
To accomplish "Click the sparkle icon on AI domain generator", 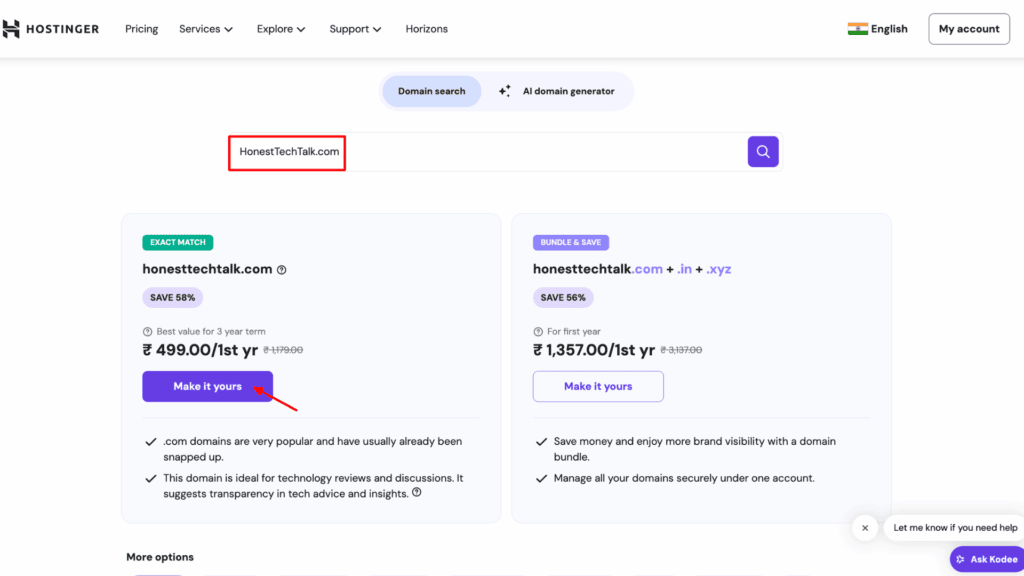I will (505, 90).
